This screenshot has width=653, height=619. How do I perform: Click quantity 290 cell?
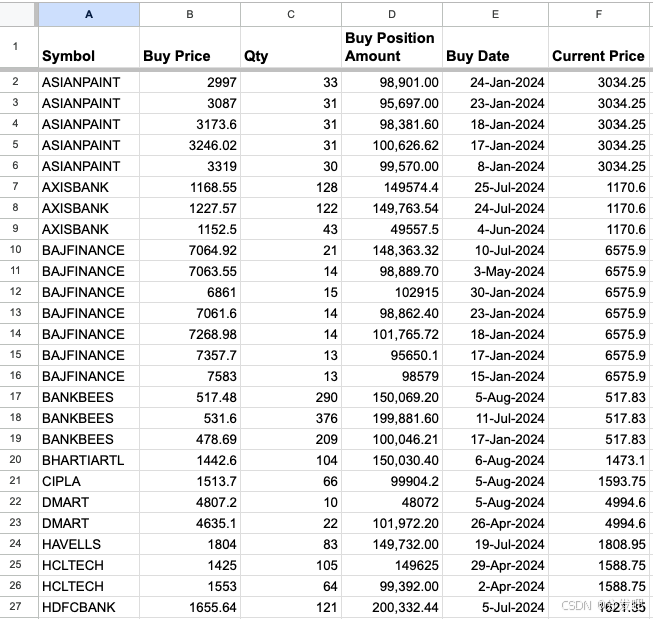[x=291, y=397]
